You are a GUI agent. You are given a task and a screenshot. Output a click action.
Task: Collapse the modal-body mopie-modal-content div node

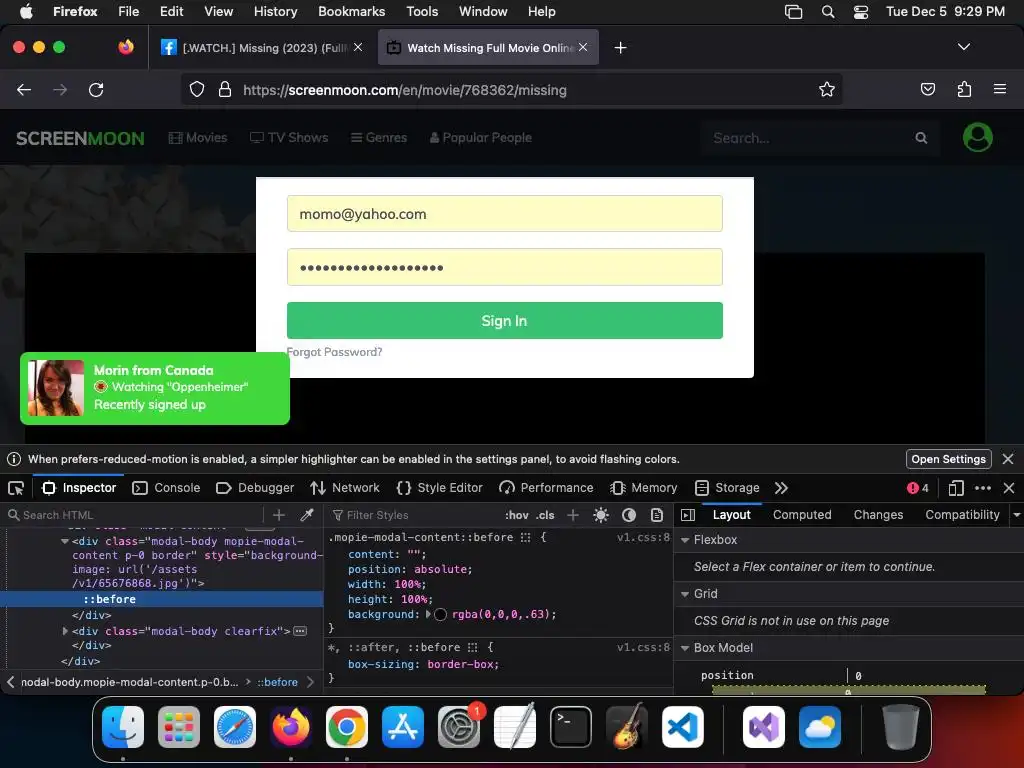(65, 541)
